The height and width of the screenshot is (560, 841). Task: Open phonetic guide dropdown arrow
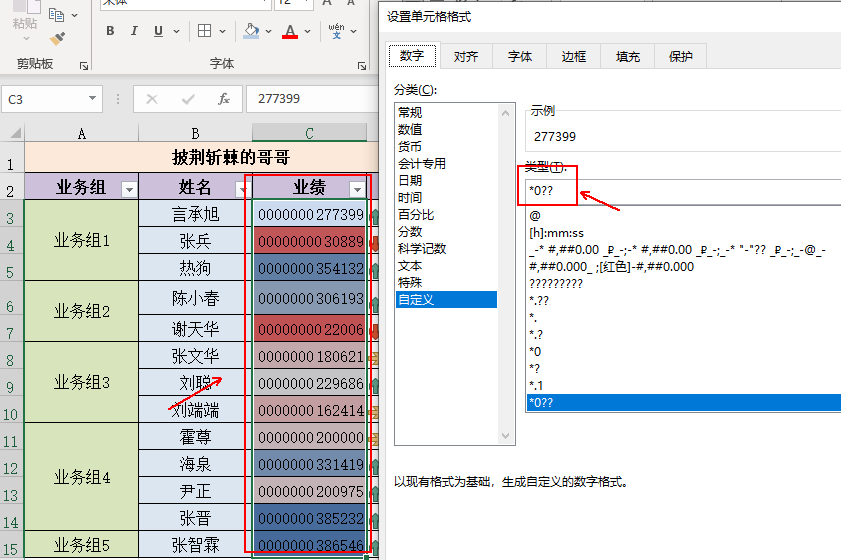click(x=353, y=31)
